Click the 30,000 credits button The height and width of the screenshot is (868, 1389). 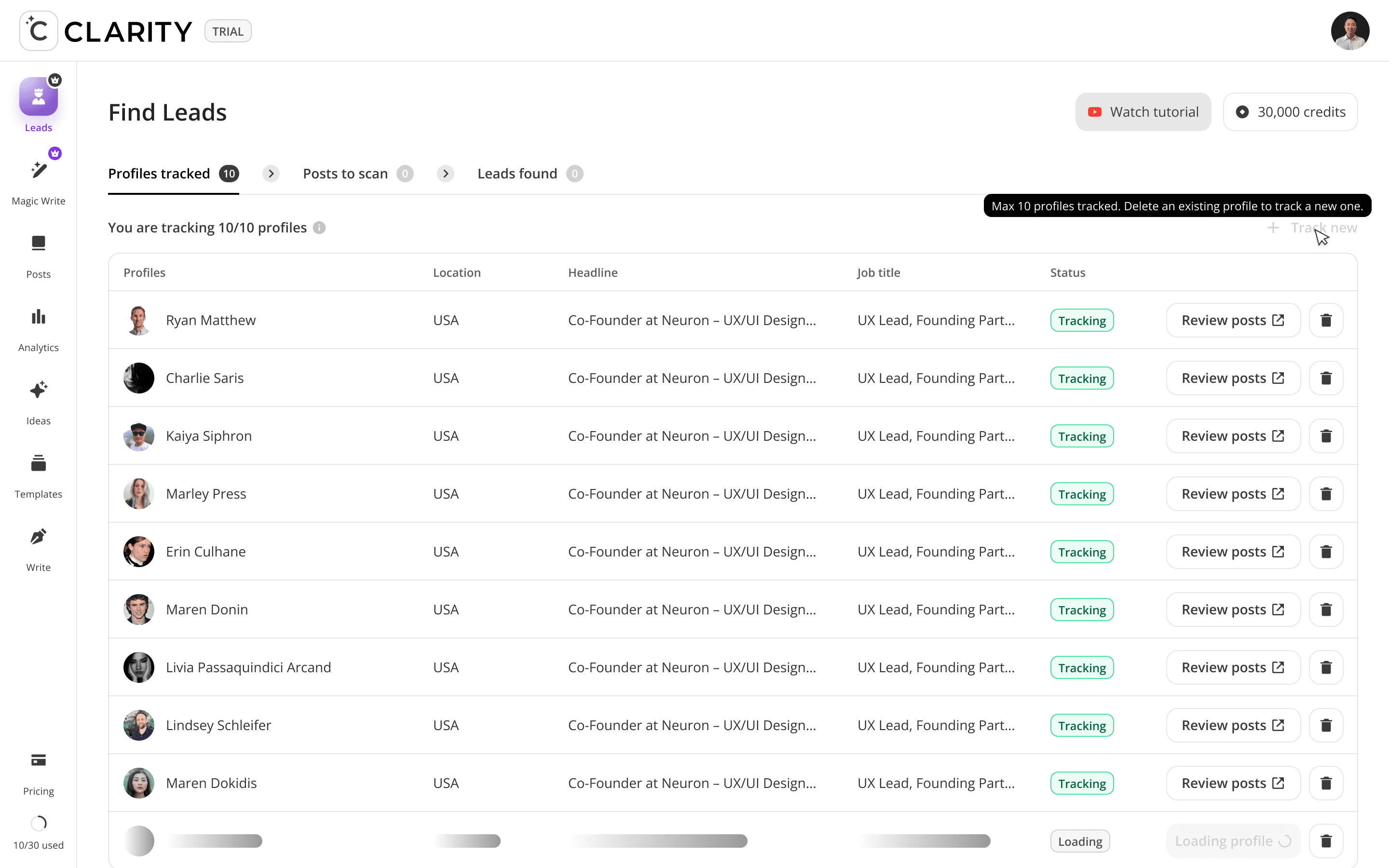point(1290,112)
